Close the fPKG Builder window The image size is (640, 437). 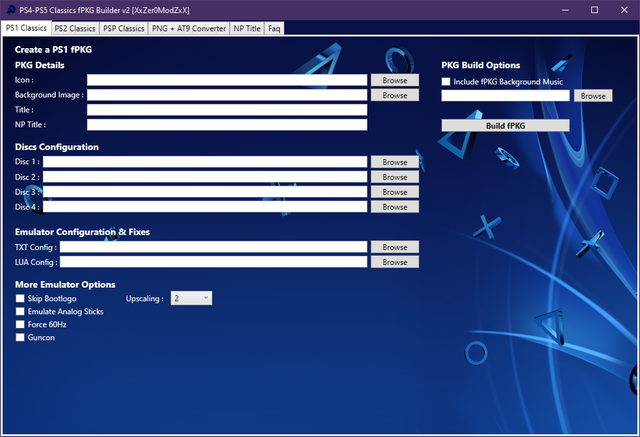[624, 10]
